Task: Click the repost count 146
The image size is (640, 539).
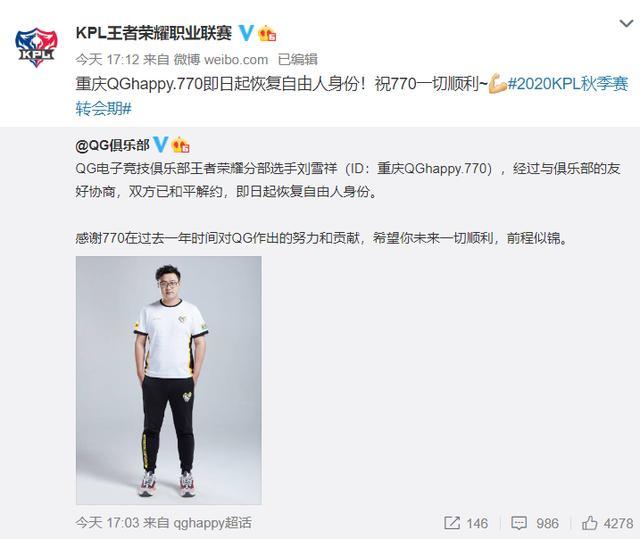Action: tap(477, 523)
